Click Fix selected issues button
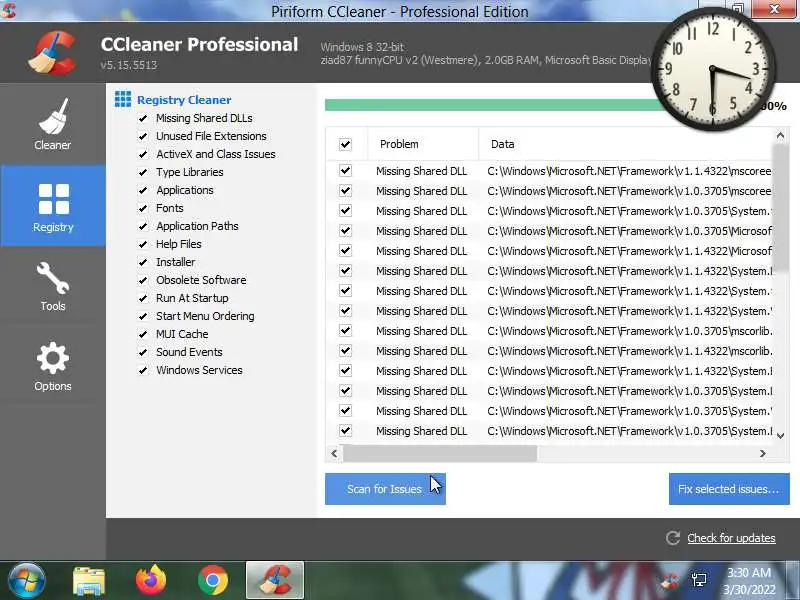800x600 pixels. [729, 489]
